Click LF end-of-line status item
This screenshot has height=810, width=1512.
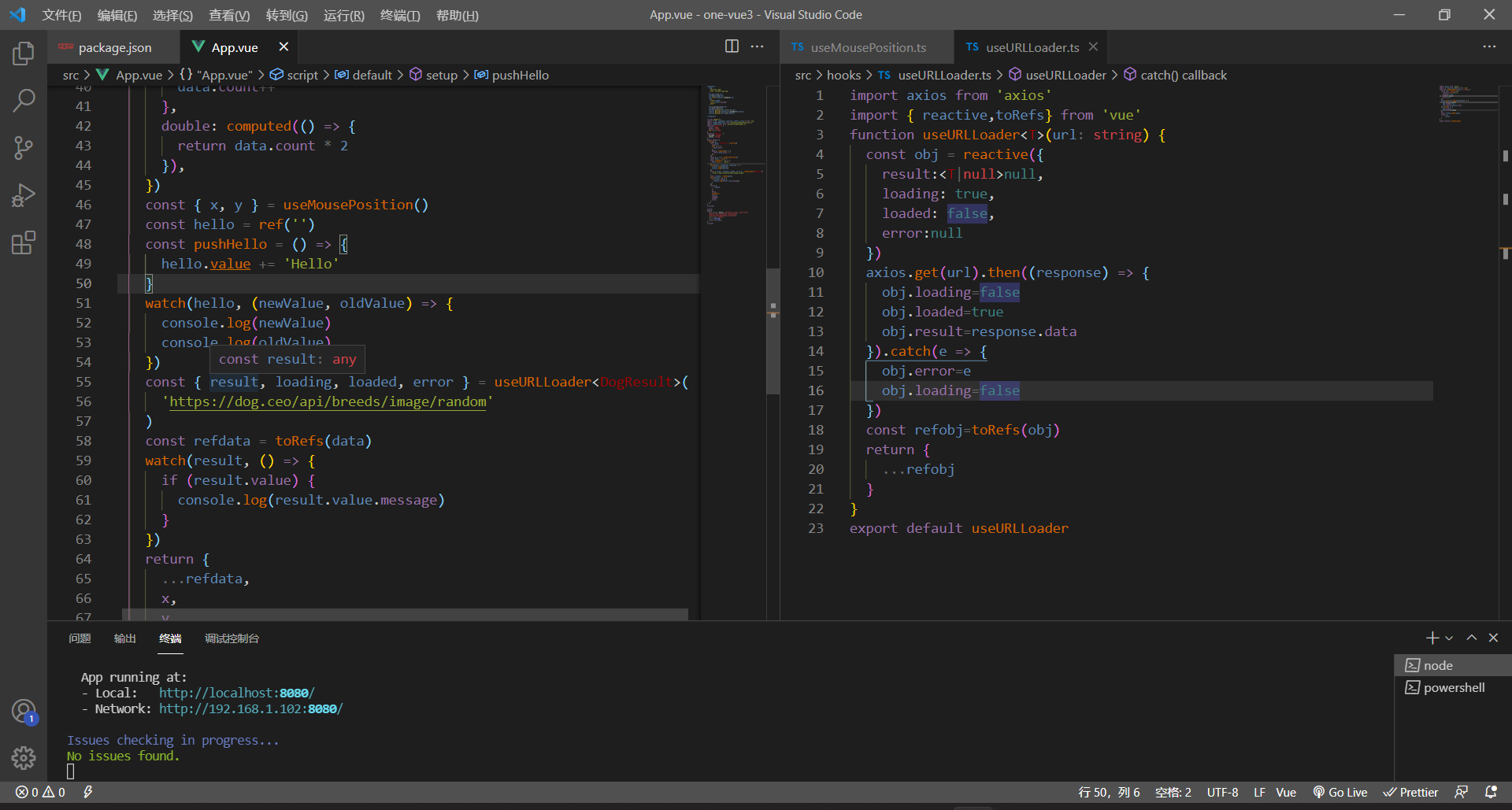pyautogui.click(x=1259, y=792)
